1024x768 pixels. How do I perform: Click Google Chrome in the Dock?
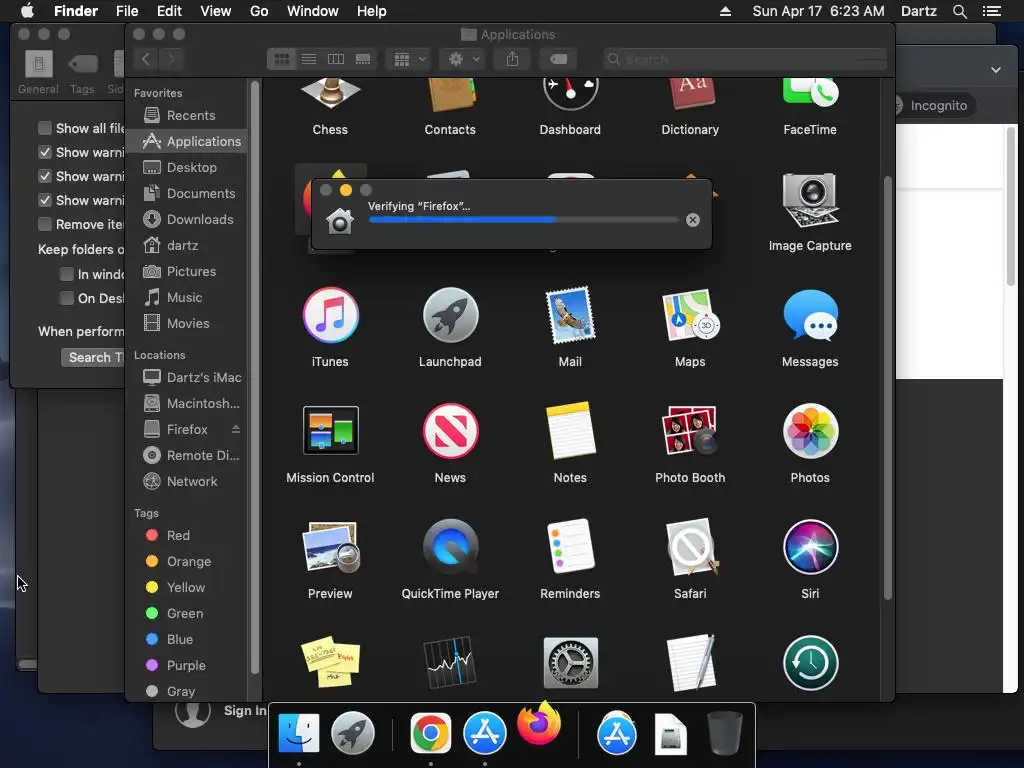pos(430,733)
